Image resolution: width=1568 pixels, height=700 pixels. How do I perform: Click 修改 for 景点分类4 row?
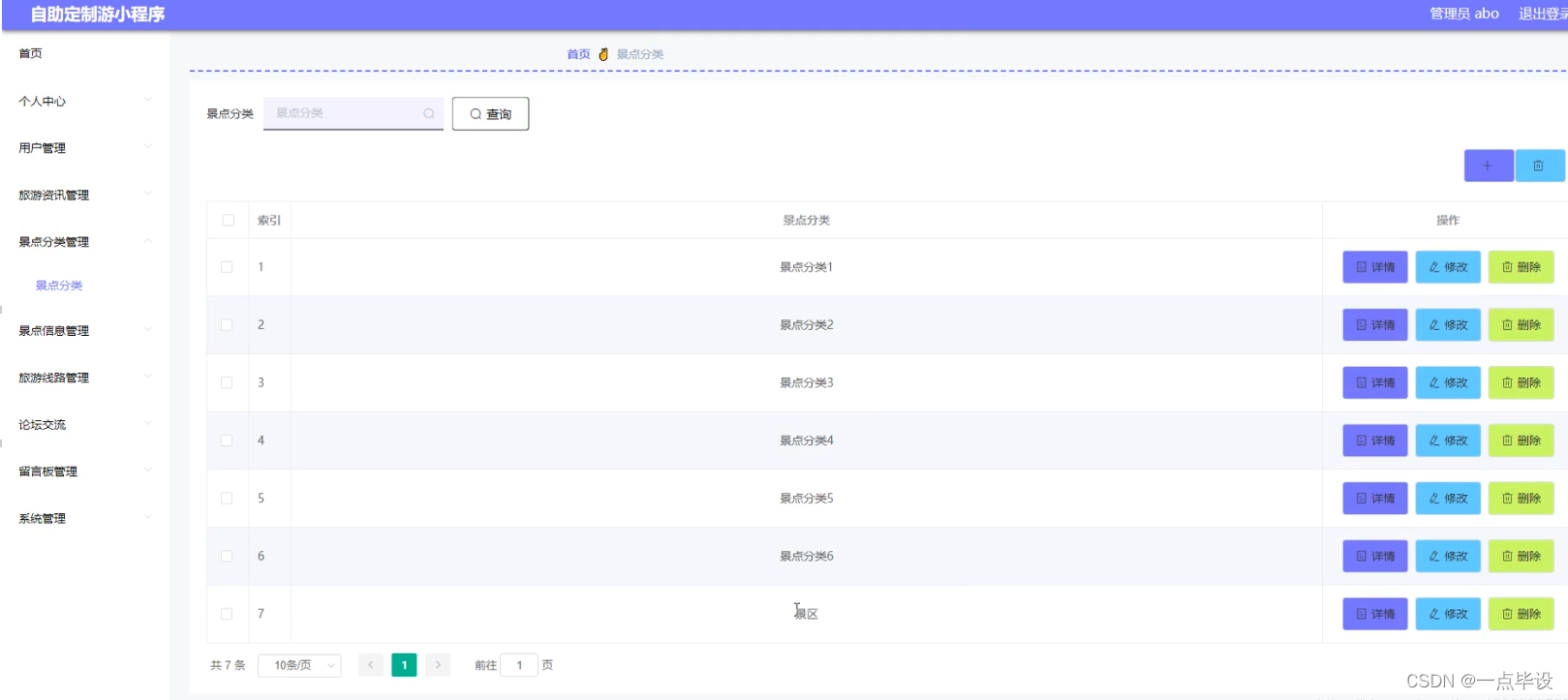(x=1448, y=441)
